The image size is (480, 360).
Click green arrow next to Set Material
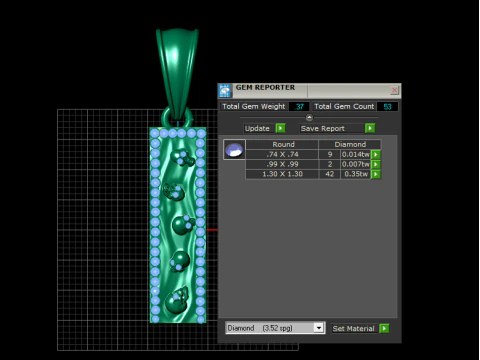[384, 329]
